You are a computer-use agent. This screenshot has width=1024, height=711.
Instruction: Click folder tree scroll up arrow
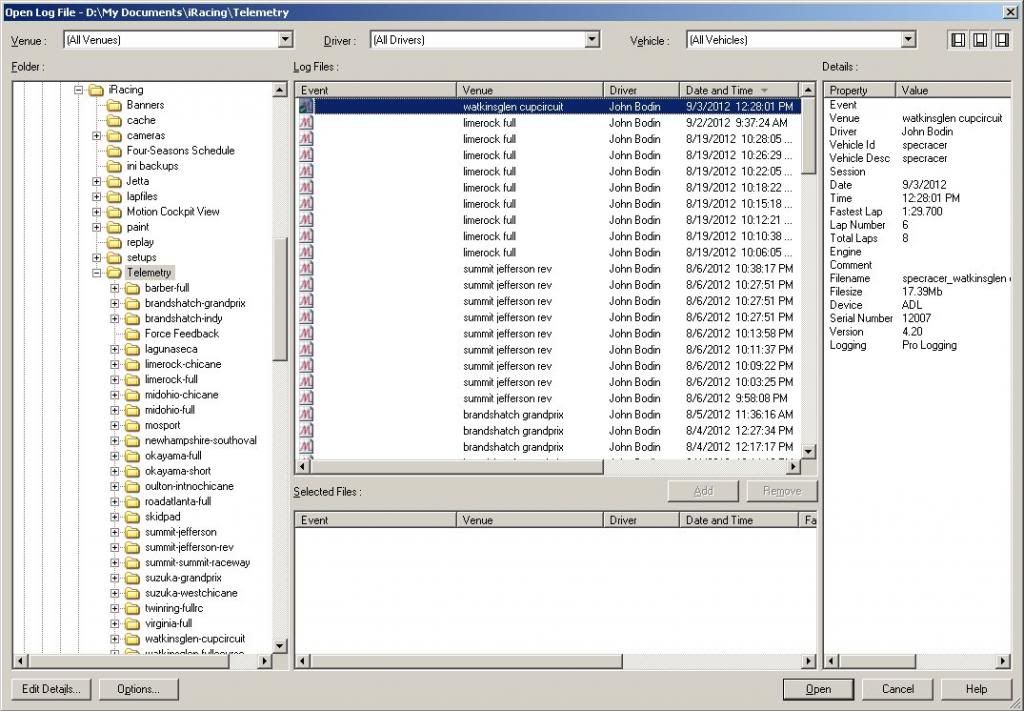280,89
